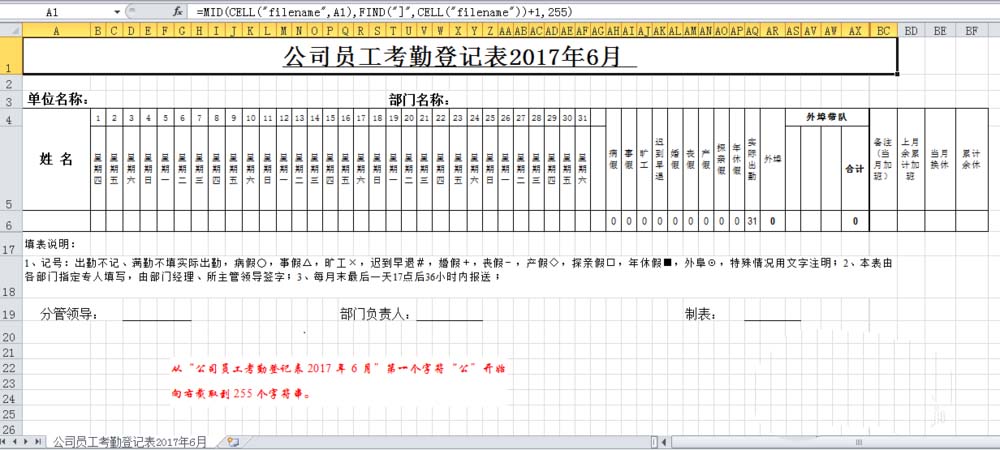Select row header 18
This screenshot has height=450, width=1000.
11,279
